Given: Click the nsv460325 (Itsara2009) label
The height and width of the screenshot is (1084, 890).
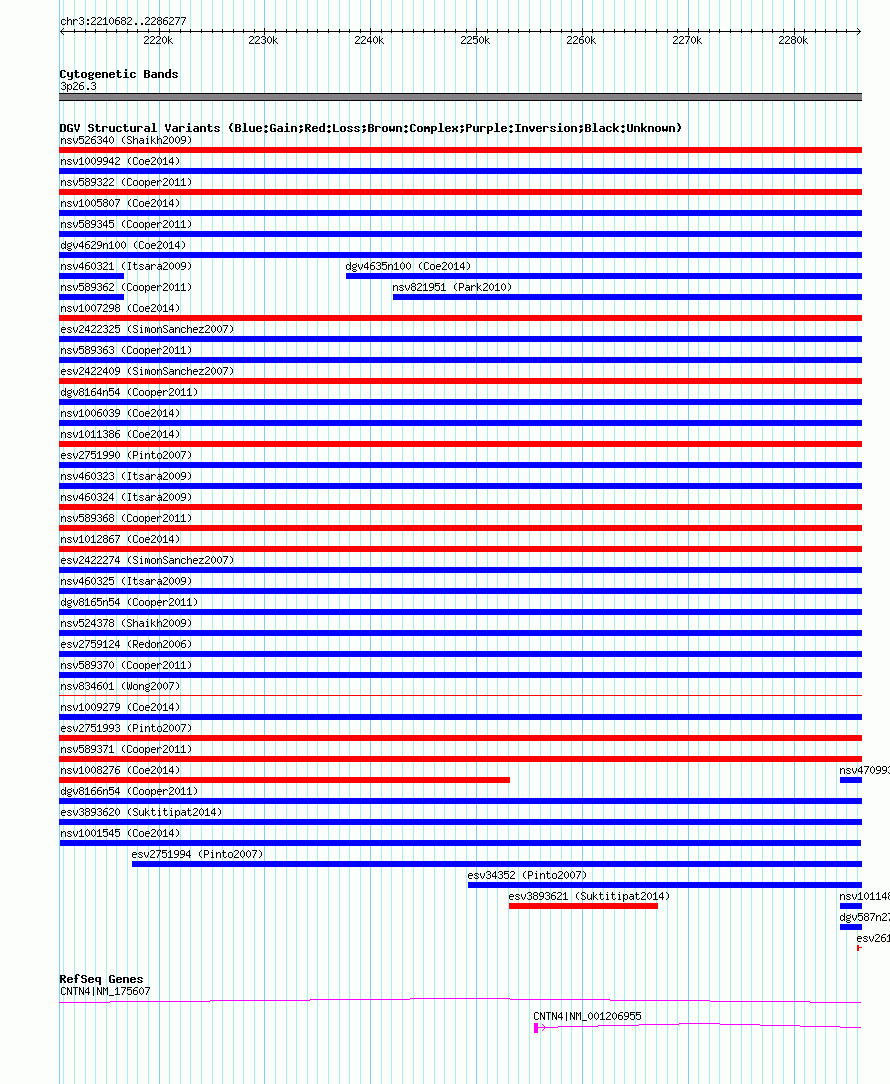Looking at the screenshot, I should coord(126,581).
